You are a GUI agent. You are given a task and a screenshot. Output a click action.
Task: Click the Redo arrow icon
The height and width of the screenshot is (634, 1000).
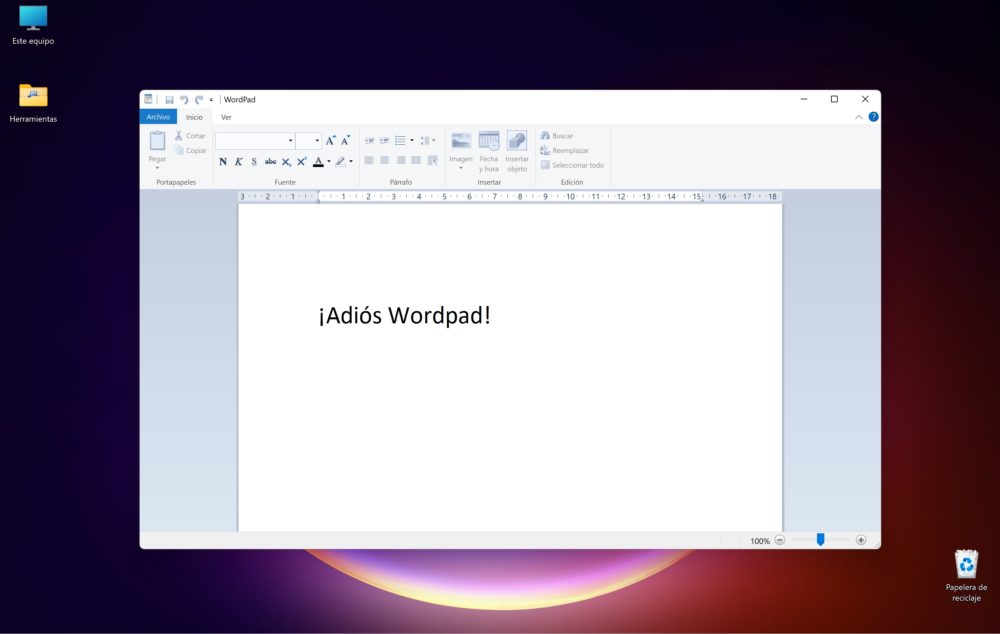tap(199, 100)
